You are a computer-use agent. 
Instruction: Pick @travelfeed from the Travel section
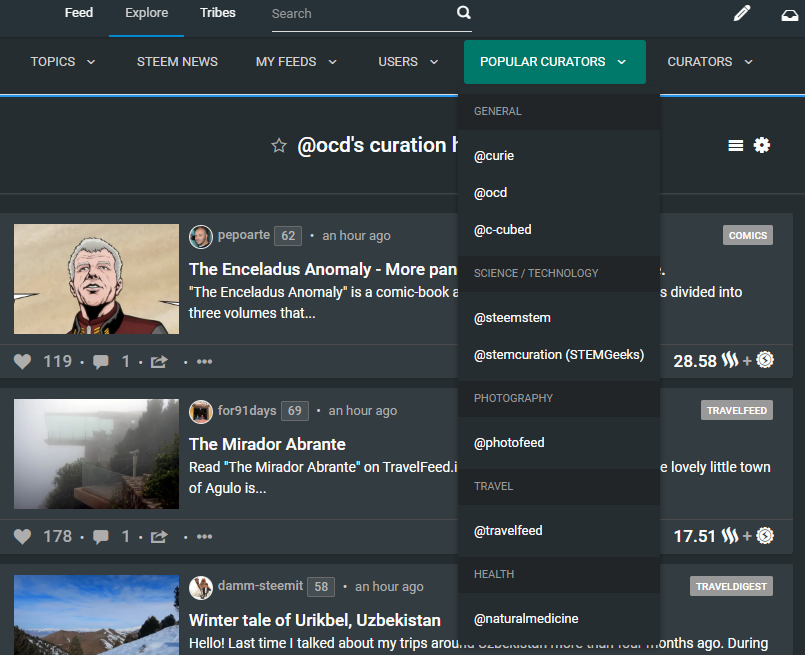(508, 531)
